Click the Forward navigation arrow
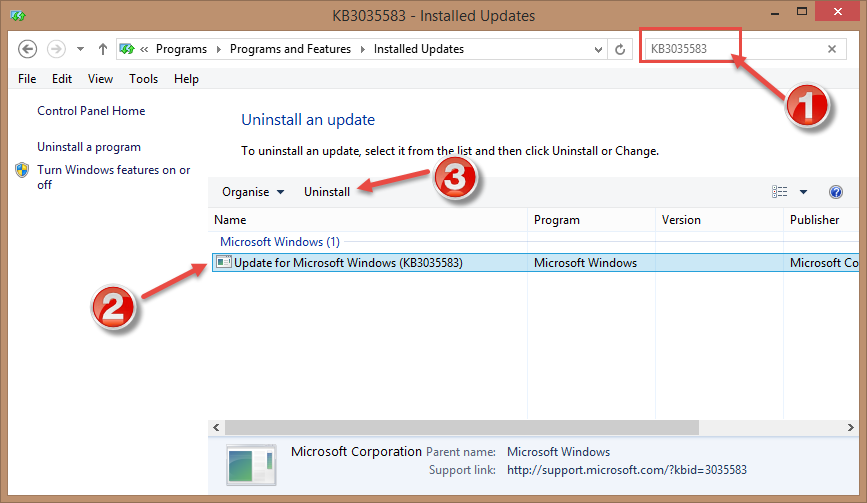The image size is (867, 503). (56, 49)
